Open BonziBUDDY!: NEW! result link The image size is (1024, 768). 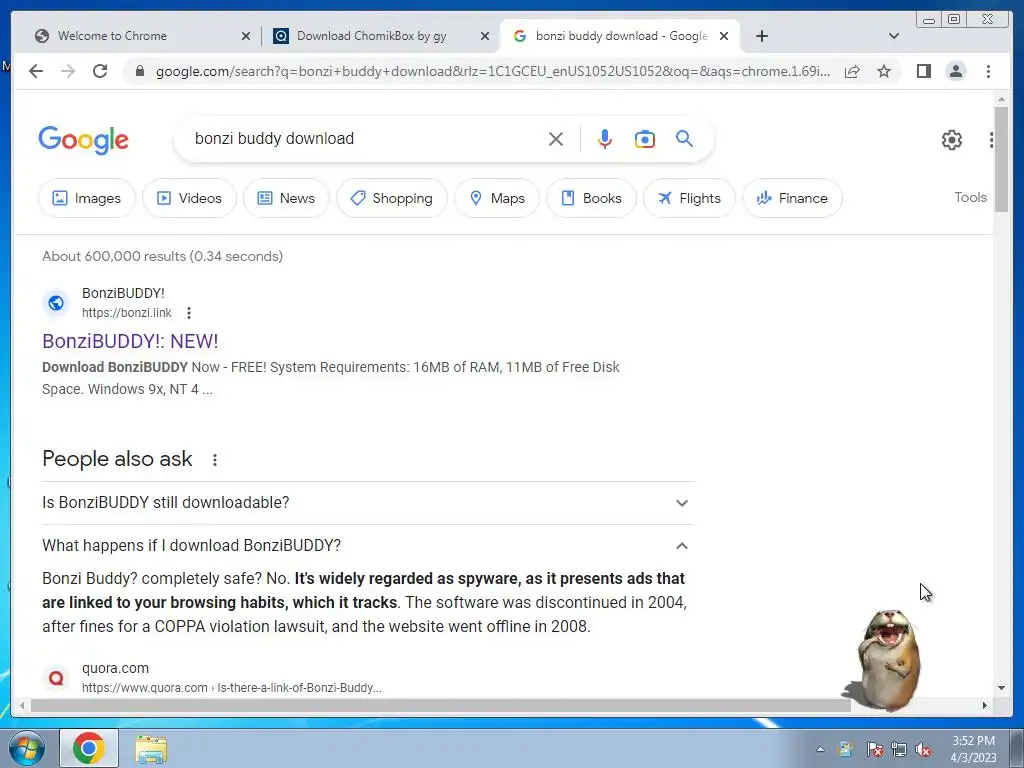[130, 341]
